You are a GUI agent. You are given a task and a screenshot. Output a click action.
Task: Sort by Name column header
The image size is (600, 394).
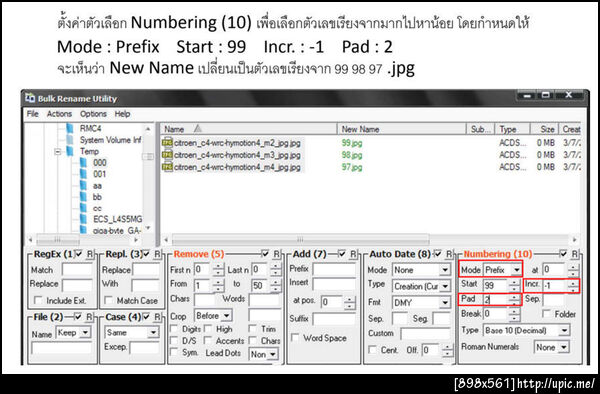click(x=249, y=129)
